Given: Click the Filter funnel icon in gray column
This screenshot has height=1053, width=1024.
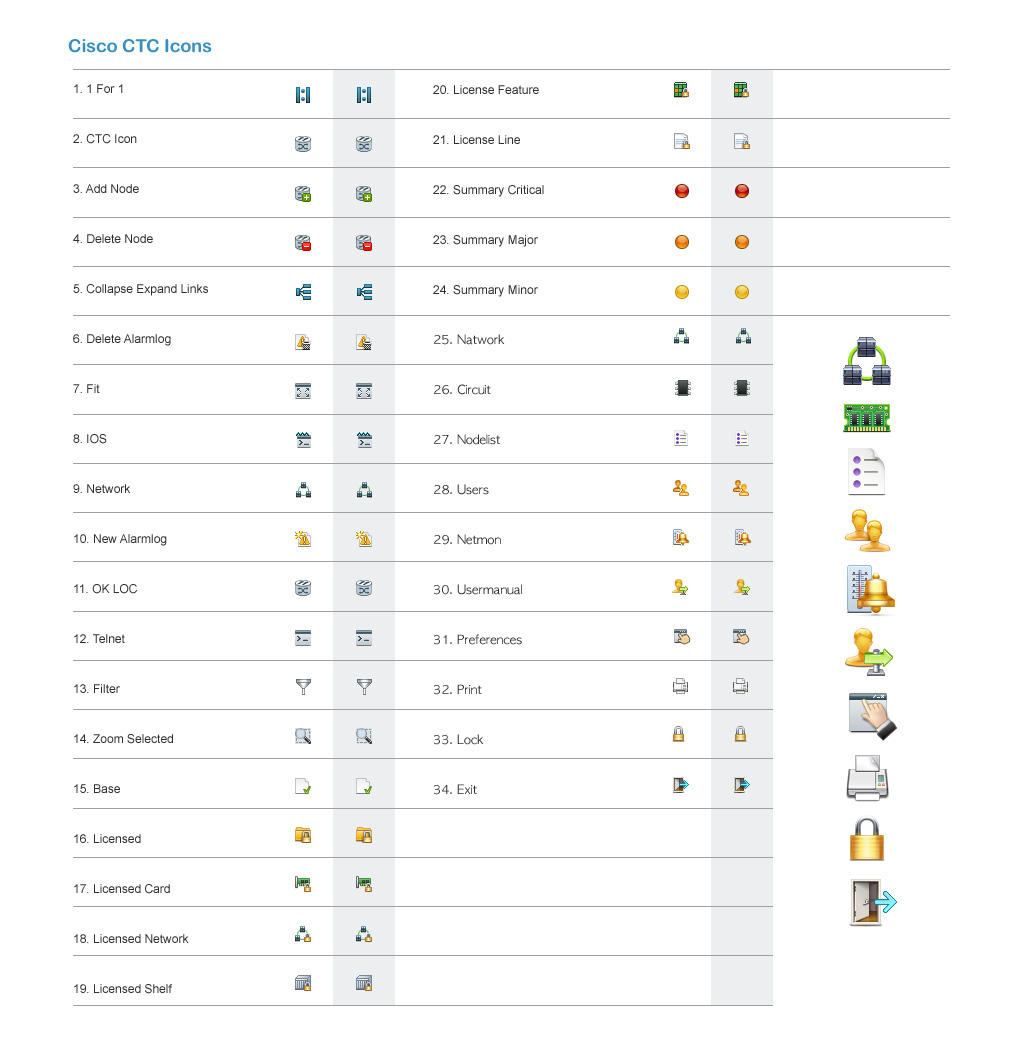Looking at the screenshot, I should (x=364, y=687).
